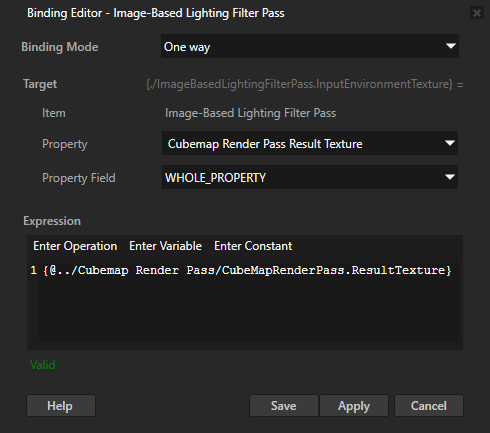Save the binding
Screen dimensions: 490x433
[284, 406]
